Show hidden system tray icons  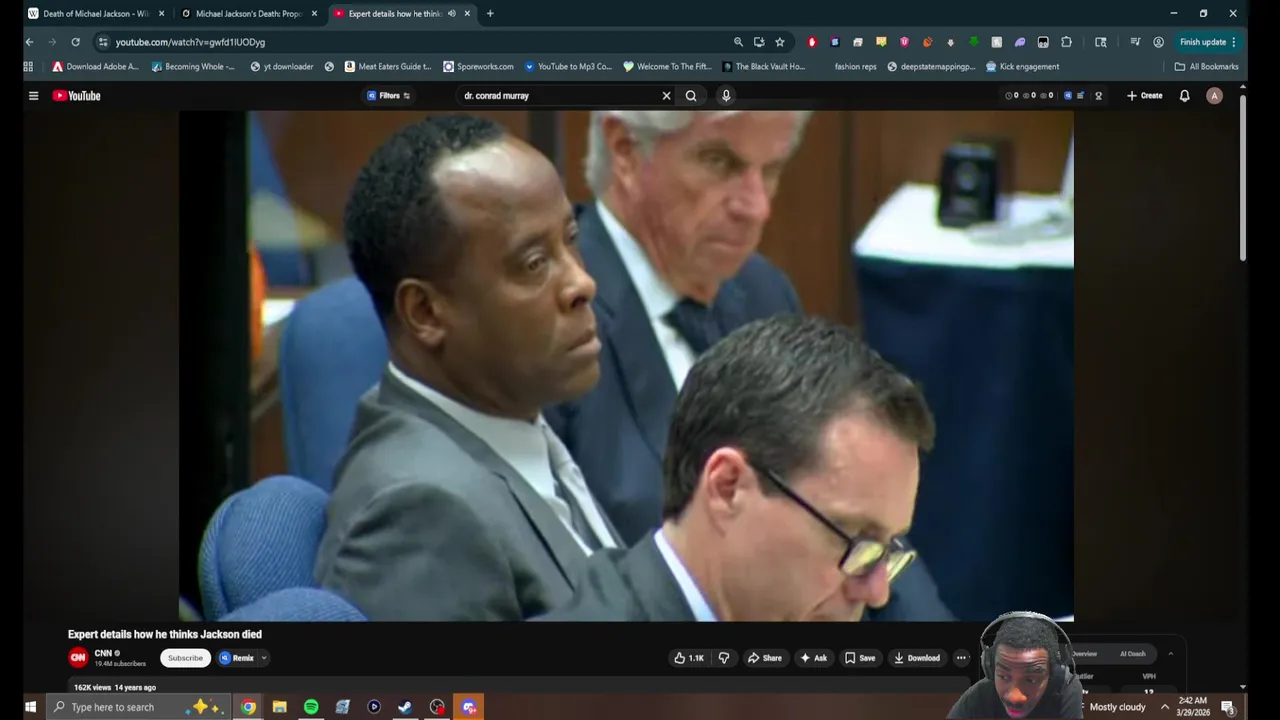click(1164, 707)
